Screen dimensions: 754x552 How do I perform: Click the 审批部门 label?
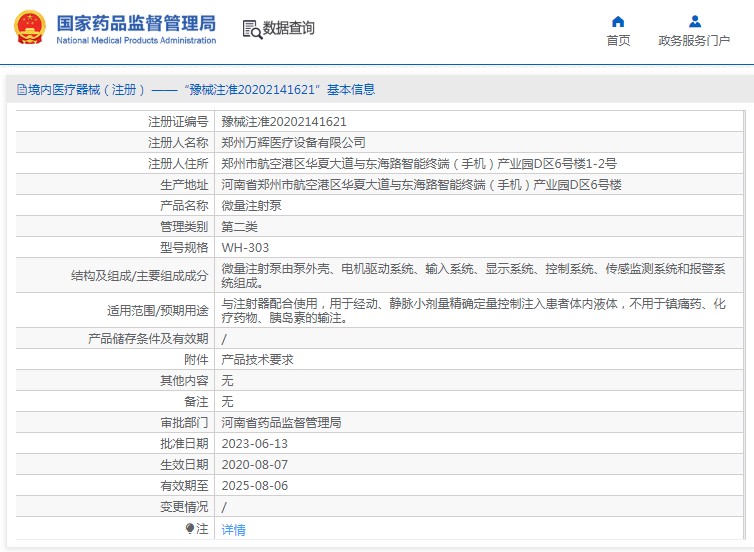click(184, 423)
